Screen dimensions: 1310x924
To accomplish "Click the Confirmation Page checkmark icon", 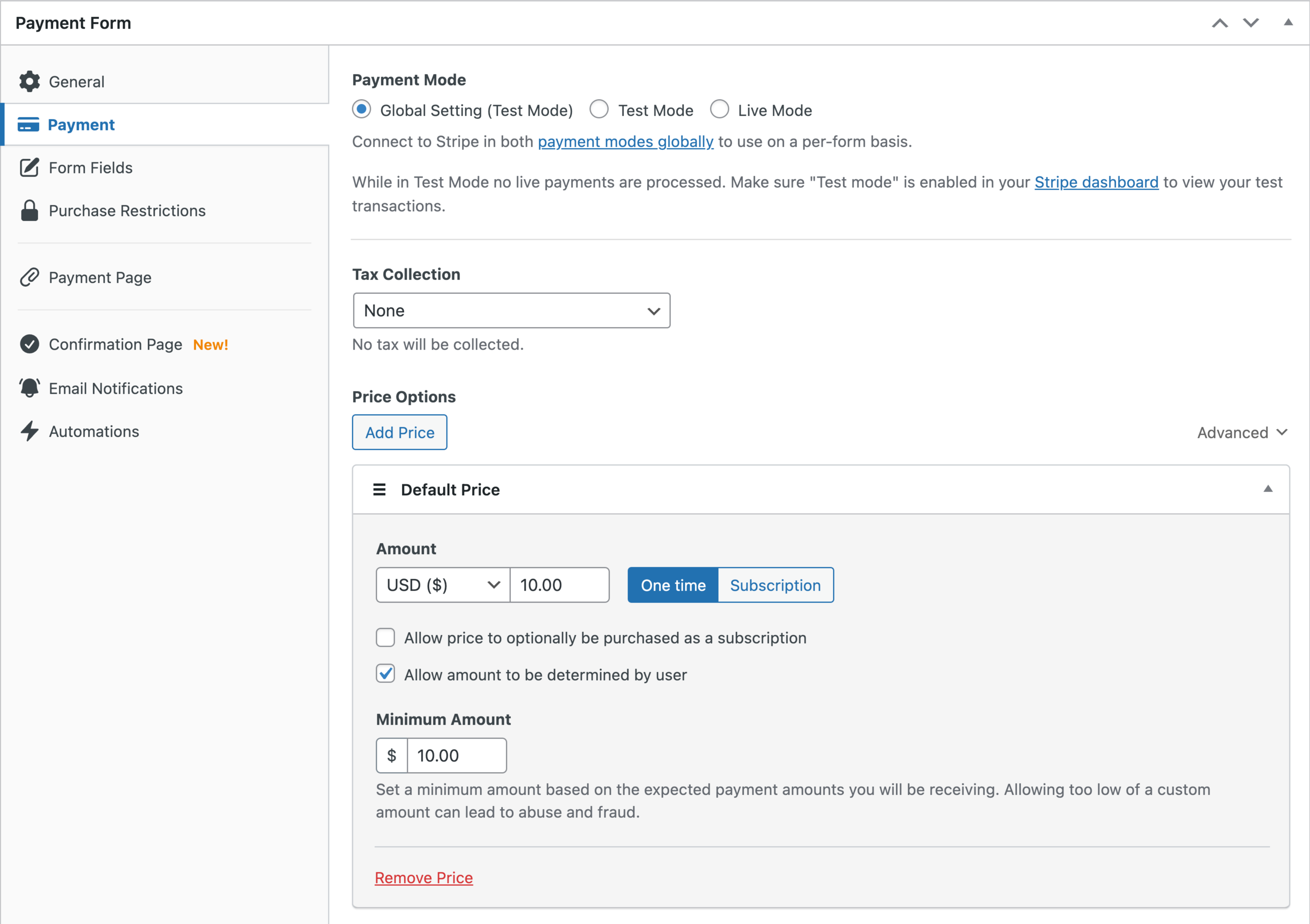I will 29,344.
